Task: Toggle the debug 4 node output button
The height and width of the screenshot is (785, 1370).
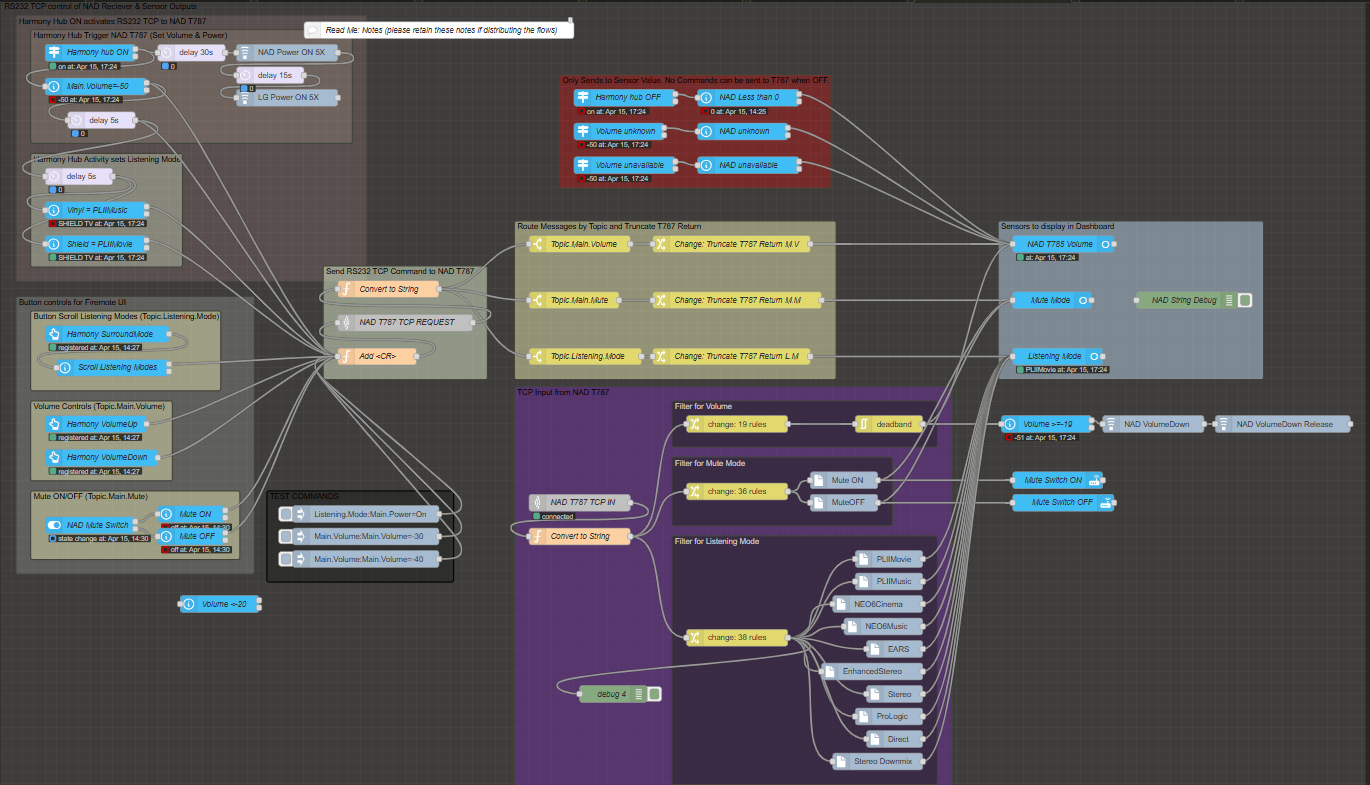Action: (x=653, y=694)
